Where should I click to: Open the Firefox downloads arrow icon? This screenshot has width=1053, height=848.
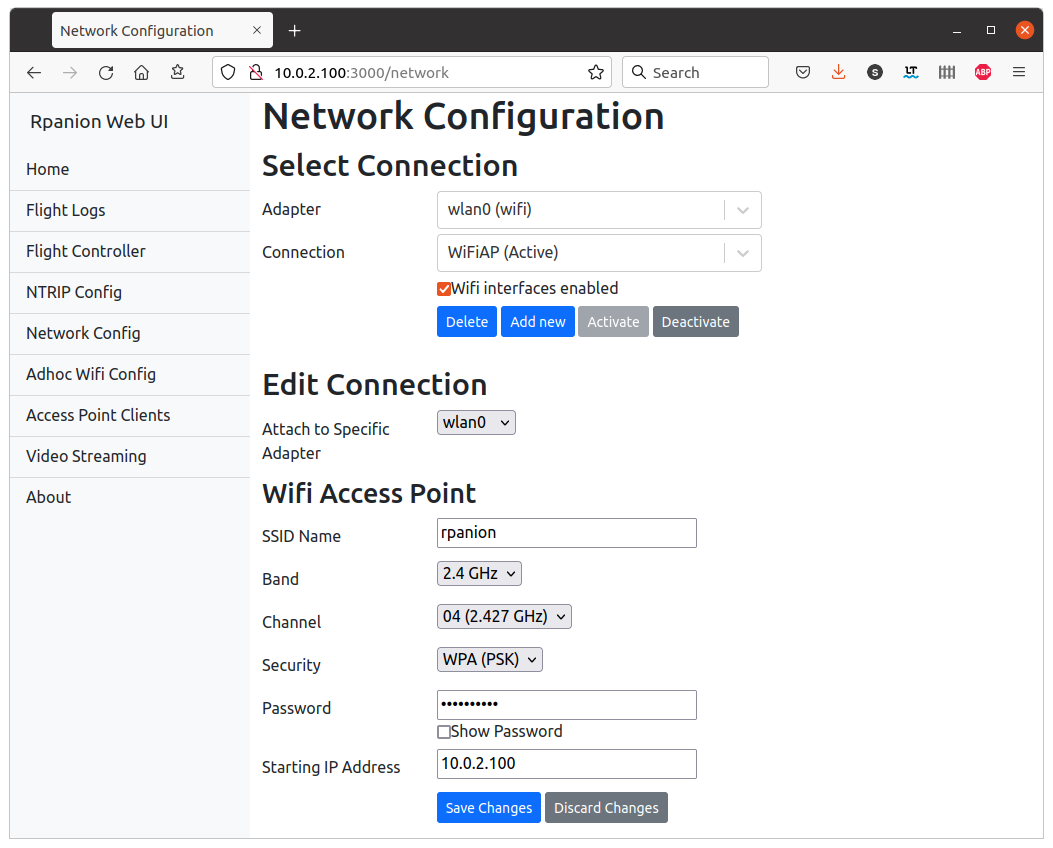(838, 73)
